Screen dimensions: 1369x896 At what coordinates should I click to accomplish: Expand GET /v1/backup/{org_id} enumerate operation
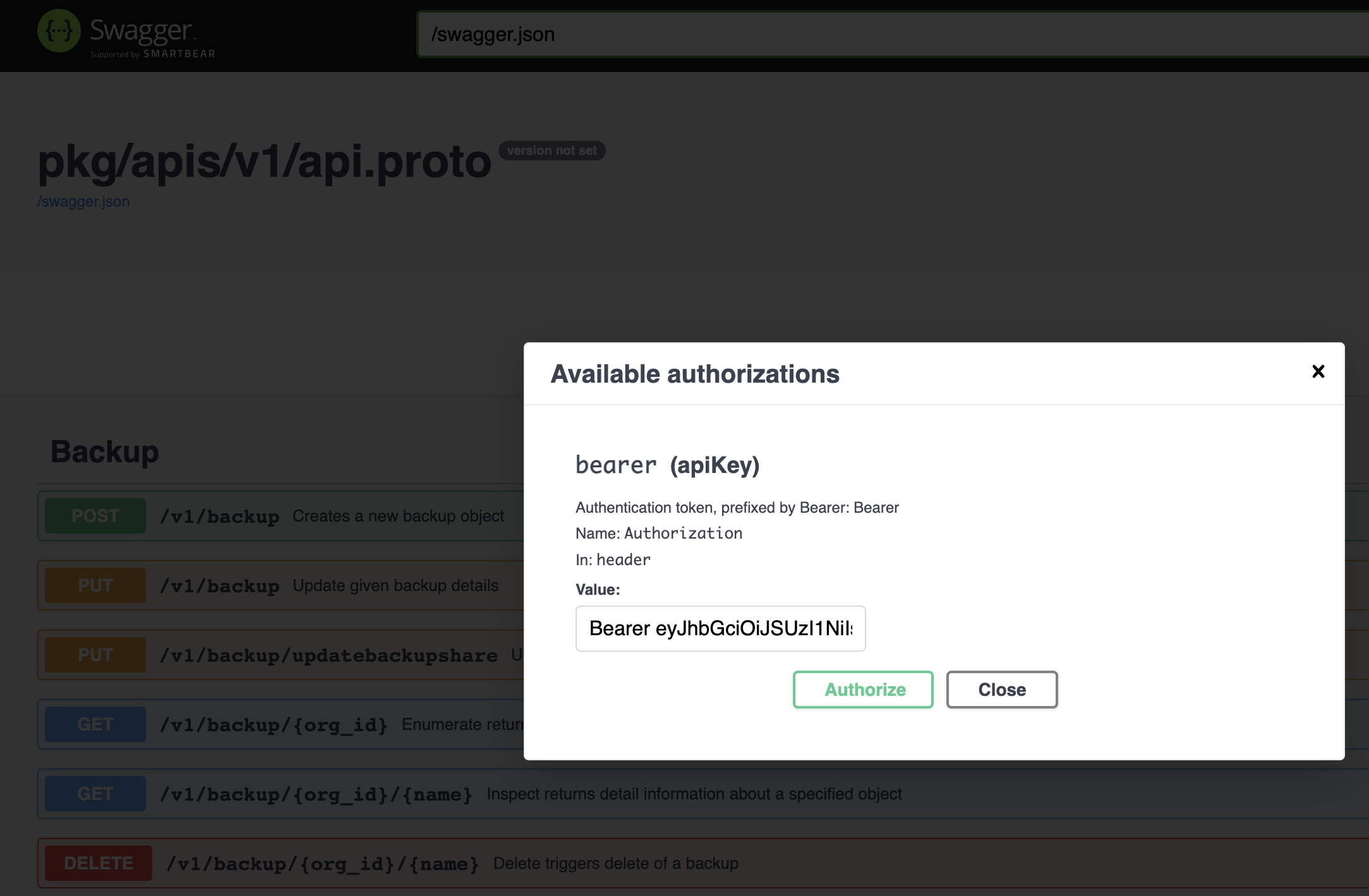click(274, 724)
